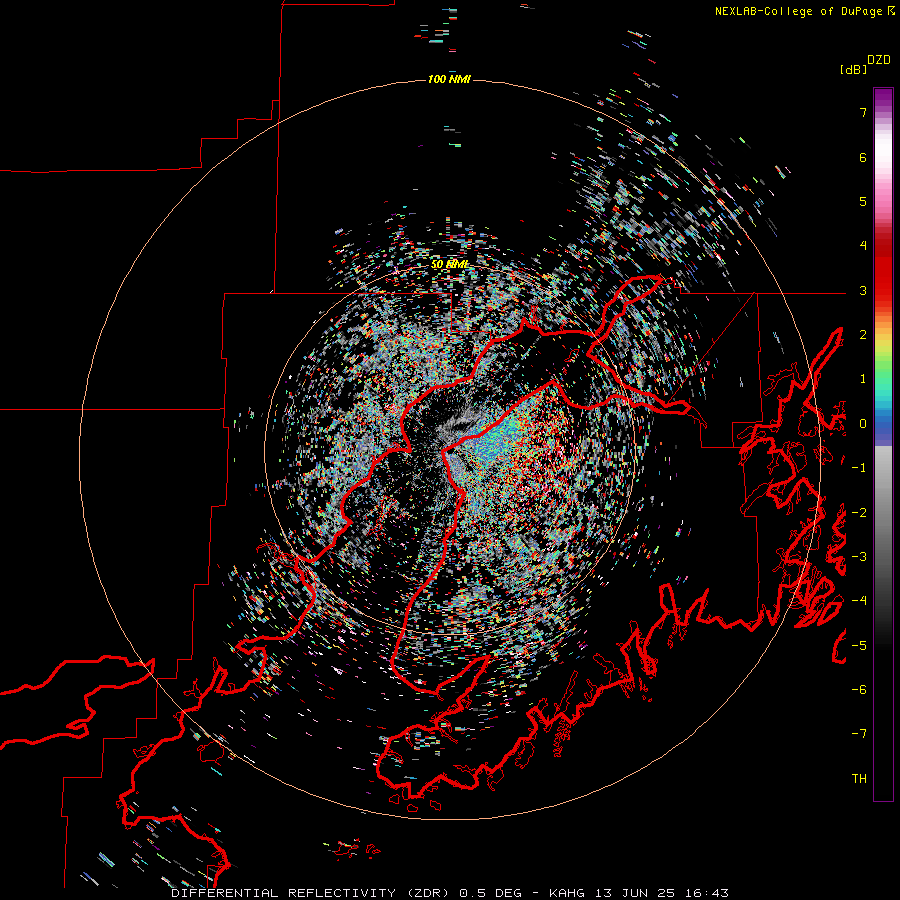The image size is (900, 900).
Task: Click the 3 value on color scale
Action: (x=863, y=290)
